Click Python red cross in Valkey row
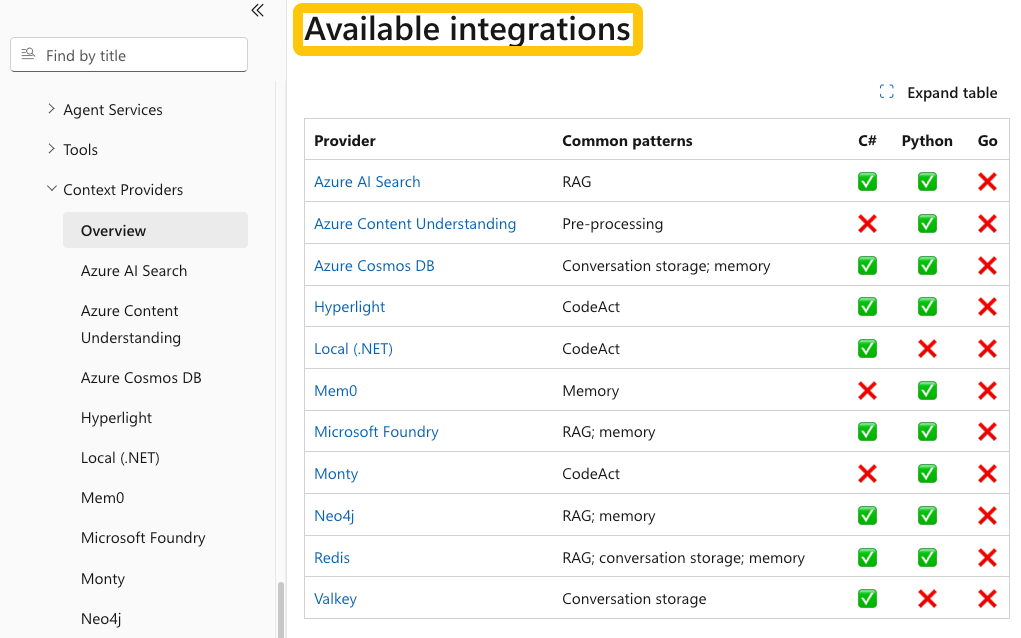 tap(927, 598)
